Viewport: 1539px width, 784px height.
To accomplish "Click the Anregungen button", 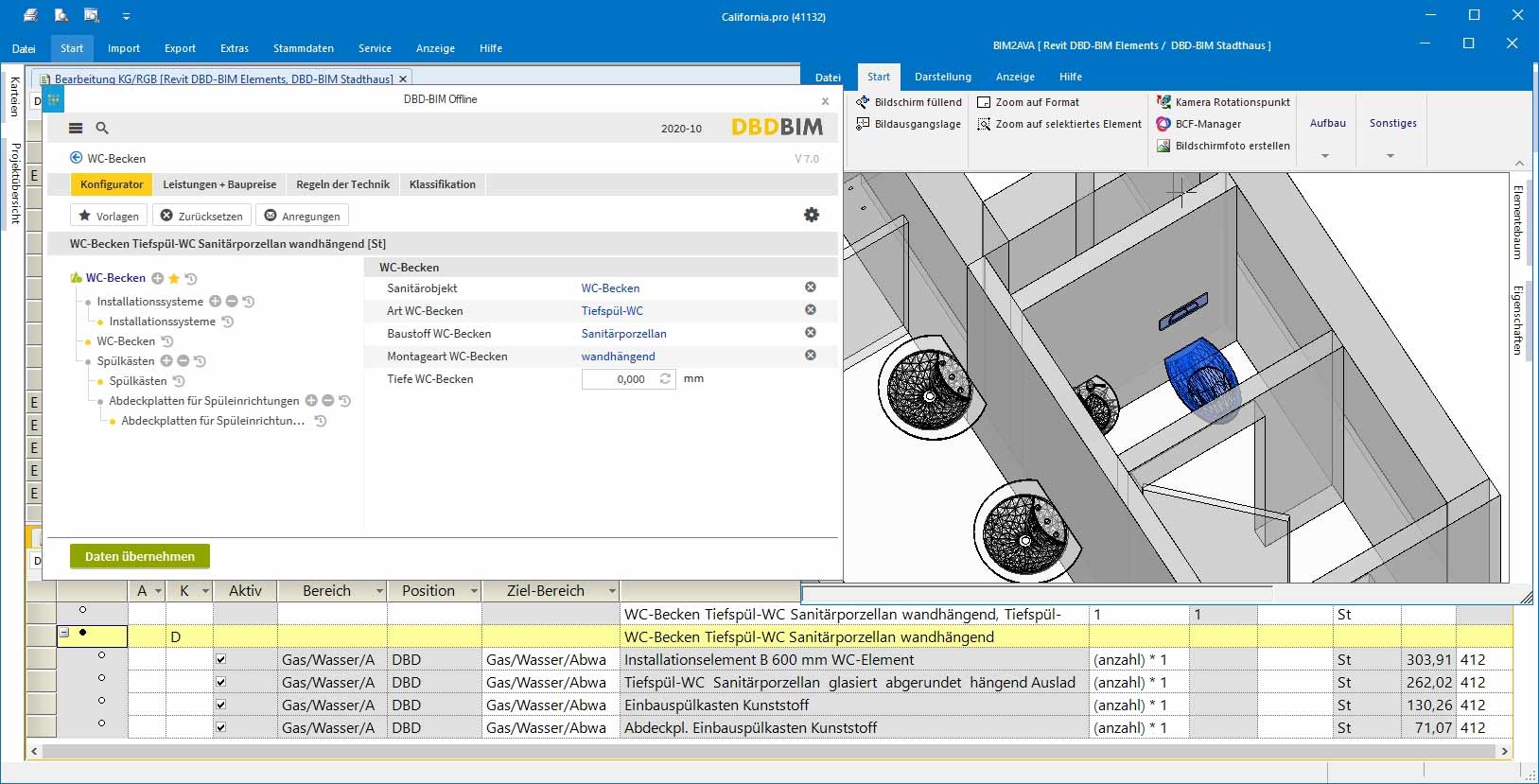I will (303, 216).
